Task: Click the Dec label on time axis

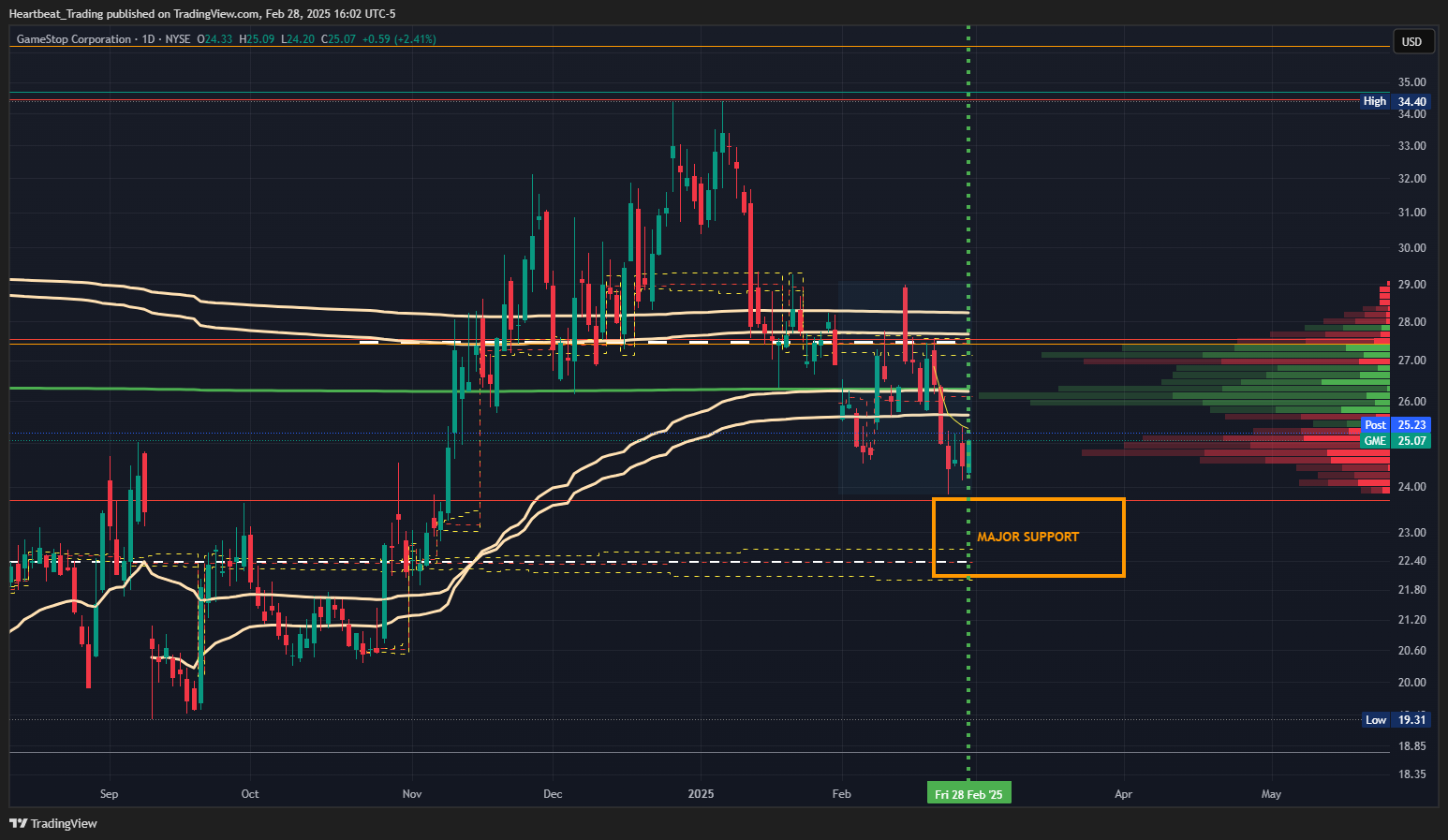Action: (553, 794)
